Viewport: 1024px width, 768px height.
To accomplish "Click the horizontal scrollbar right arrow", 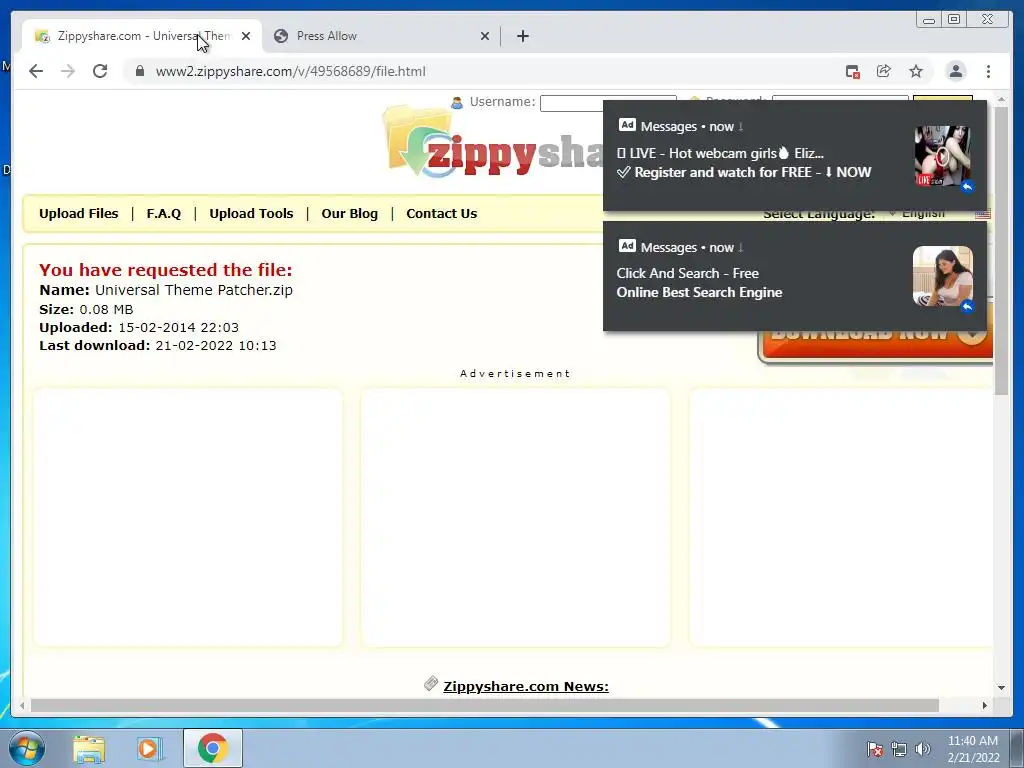I will click(985, 705).
